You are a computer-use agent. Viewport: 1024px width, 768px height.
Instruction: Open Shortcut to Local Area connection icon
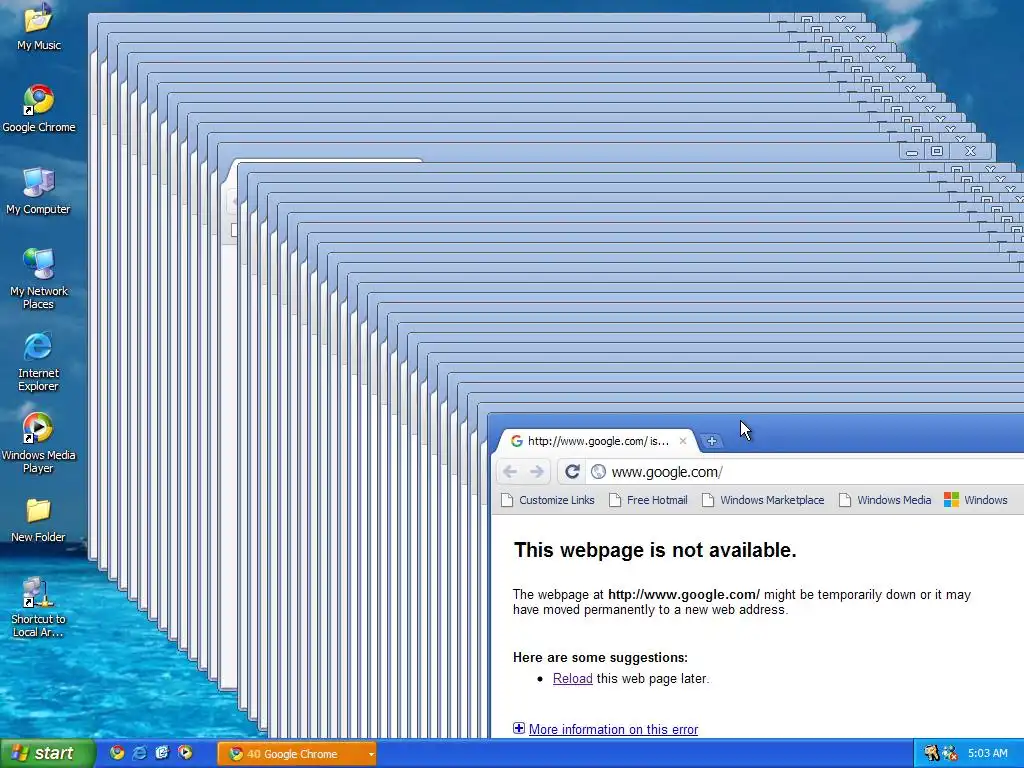click(39, 607)
